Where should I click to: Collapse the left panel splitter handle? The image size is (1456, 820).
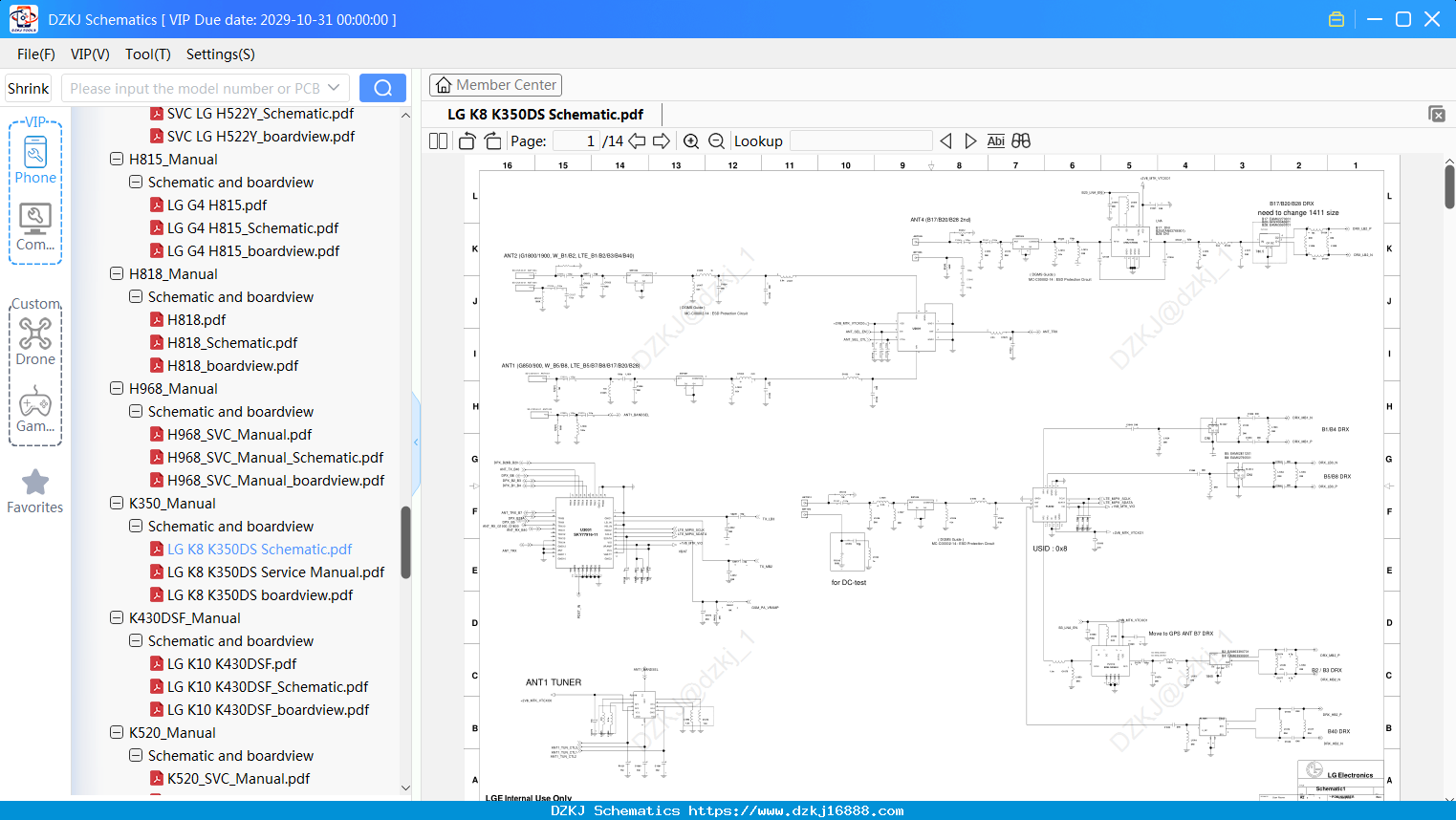click(416, 442)
